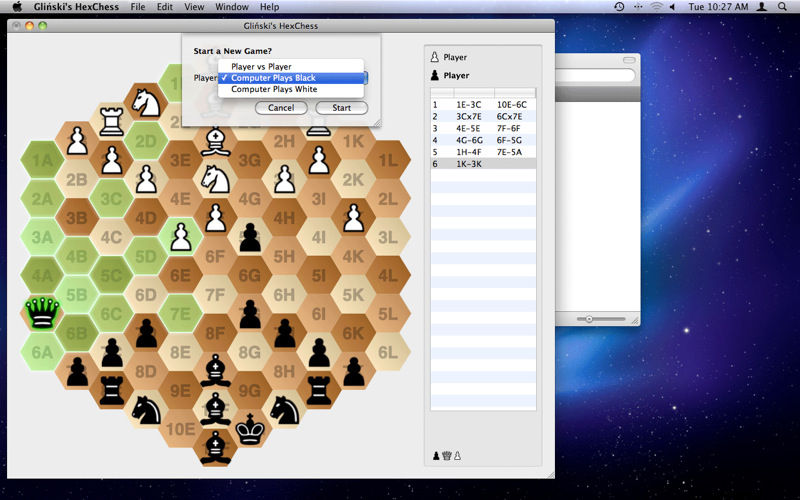Open the View menu
The height and width of the screenshot is (500, 800).
(x=194, y=7)
